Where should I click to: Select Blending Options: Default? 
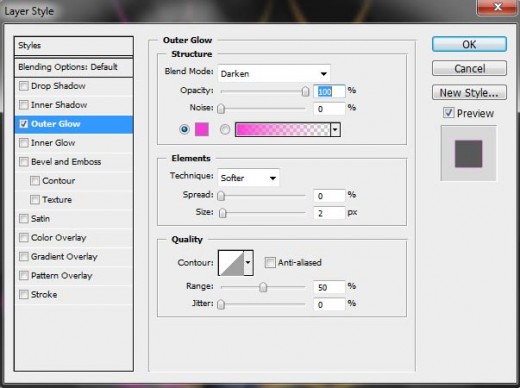click(x=74, y=67)
